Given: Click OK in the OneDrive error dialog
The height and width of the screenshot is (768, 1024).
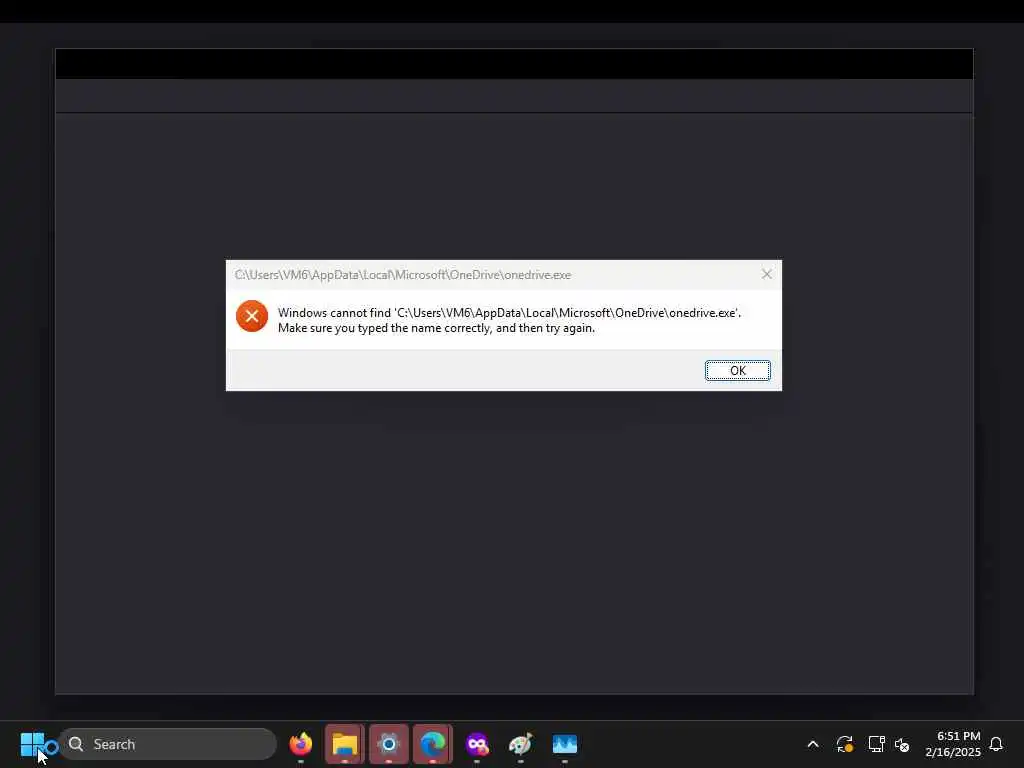Looking at the screenshot, I should pos(737,370).
